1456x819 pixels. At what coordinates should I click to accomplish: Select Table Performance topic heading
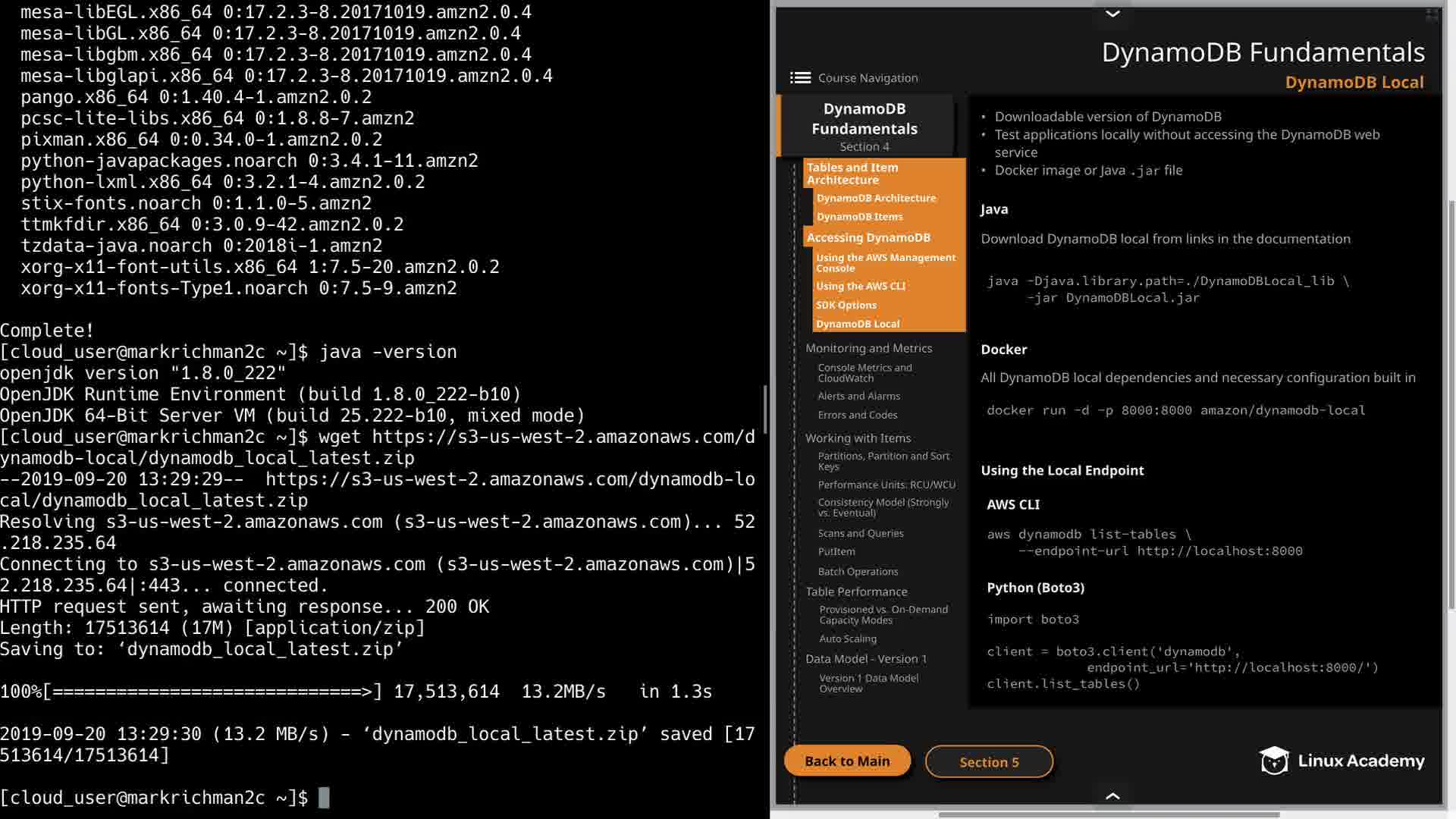click(x=856, y=591)
